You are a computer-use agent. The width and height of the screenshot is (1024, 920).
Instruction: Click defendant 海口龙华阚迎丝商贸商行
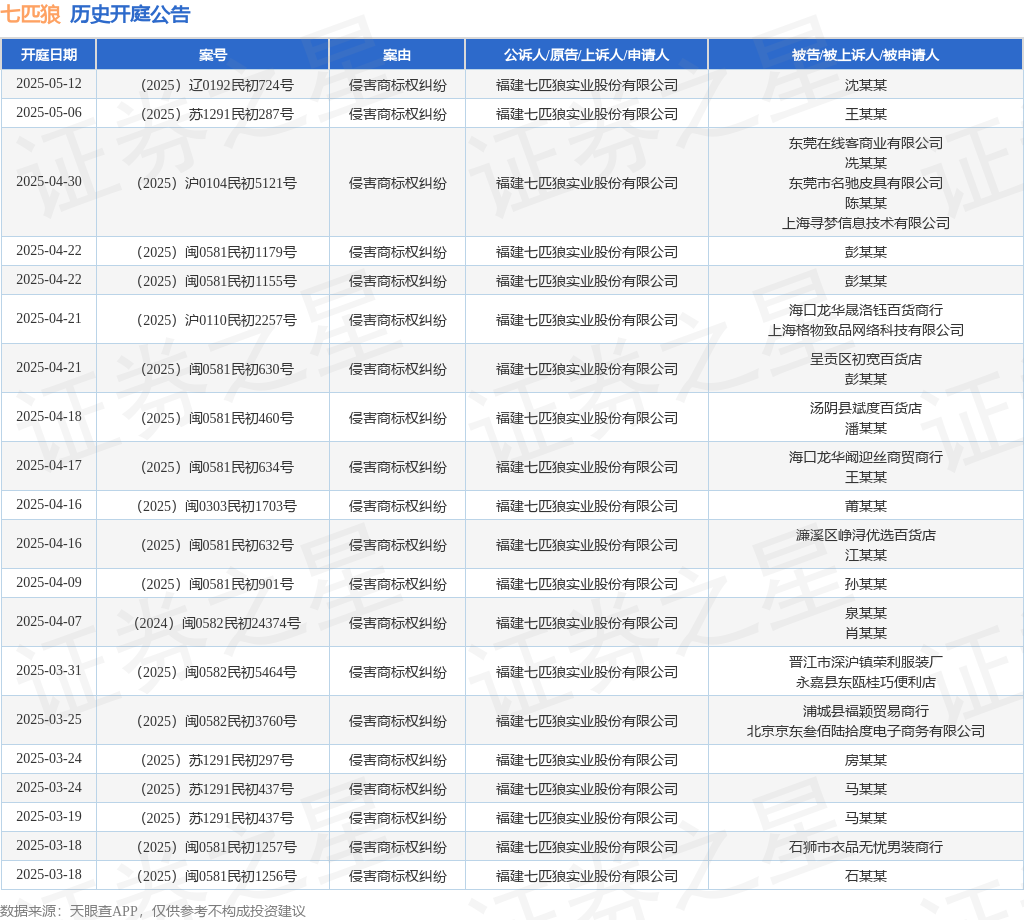[866, 457]
